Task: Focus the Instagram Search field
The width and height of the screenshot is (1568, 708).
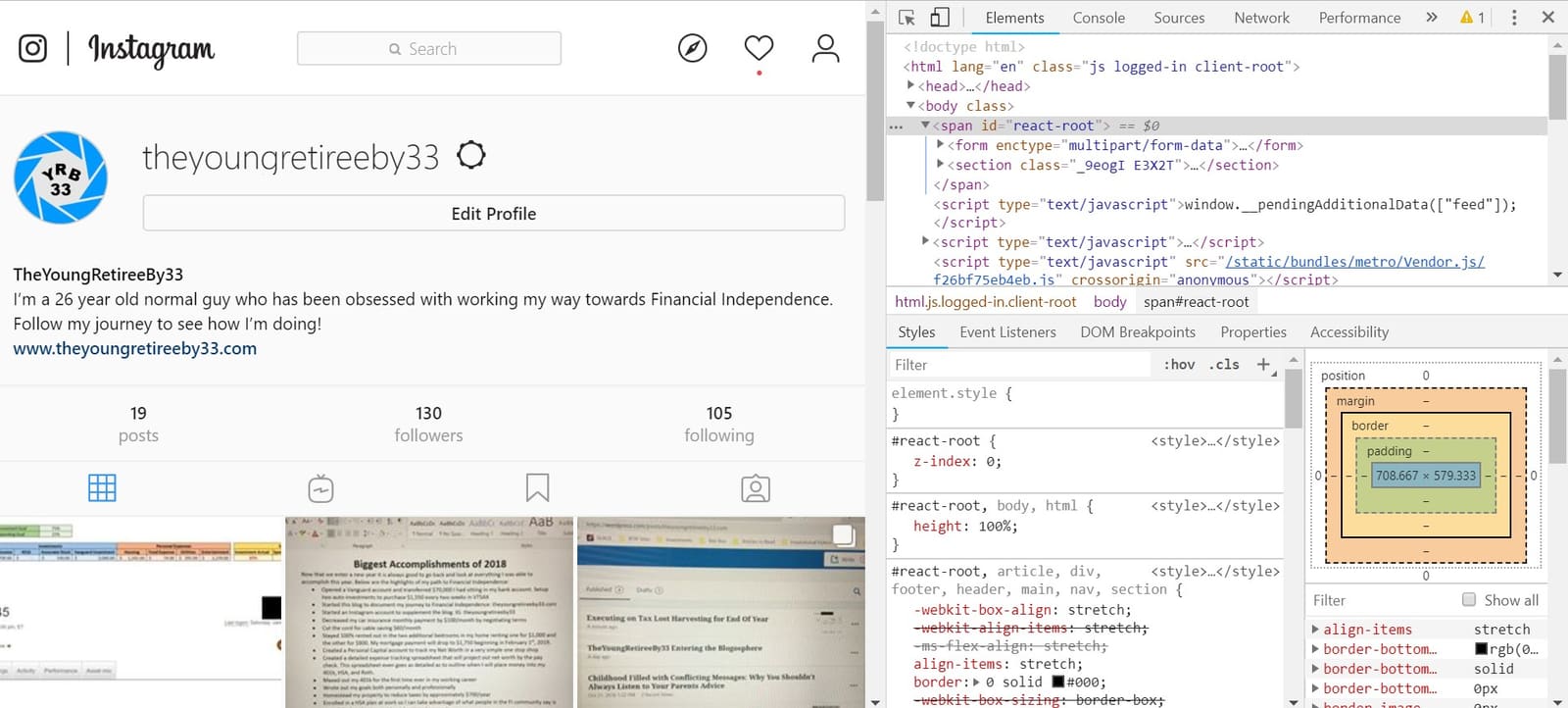Action: coord(429,48)
